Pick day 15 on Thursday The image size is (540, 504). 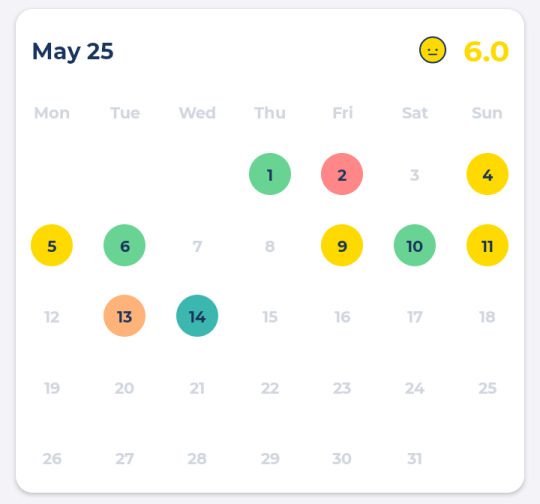point(270,317)
